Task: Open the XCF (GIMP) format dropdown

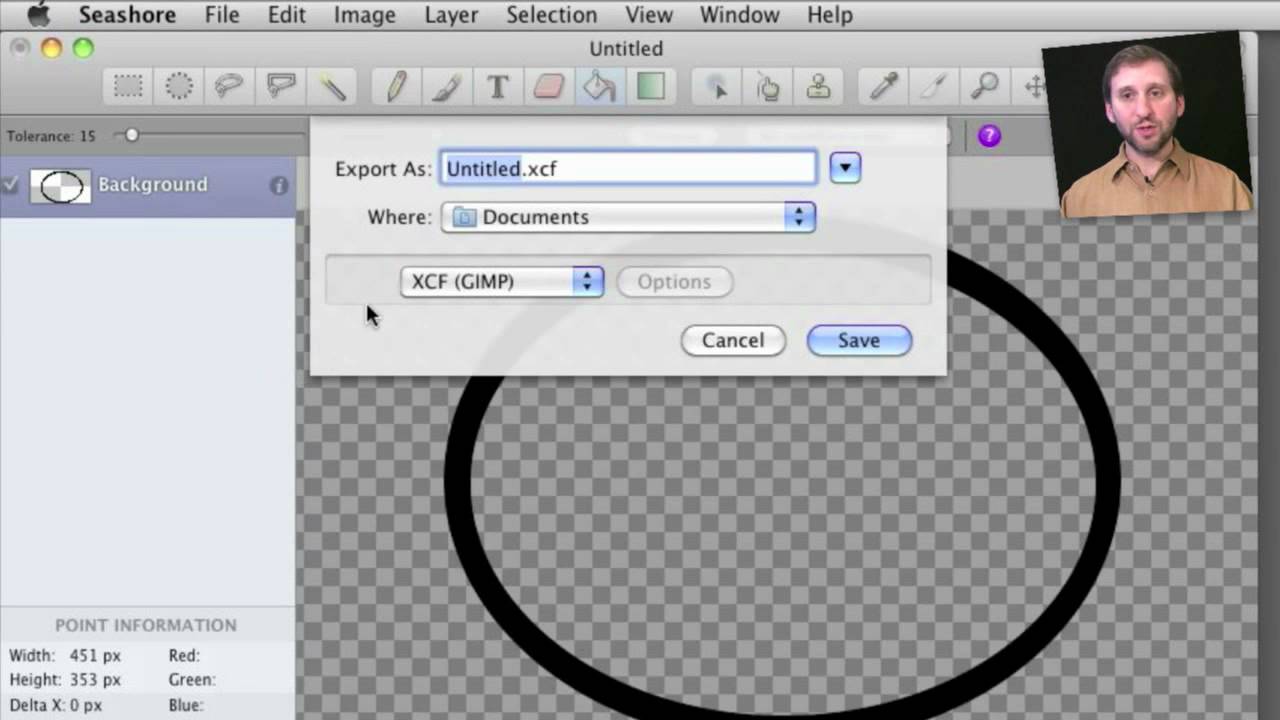Action: [x=502, y=282]
